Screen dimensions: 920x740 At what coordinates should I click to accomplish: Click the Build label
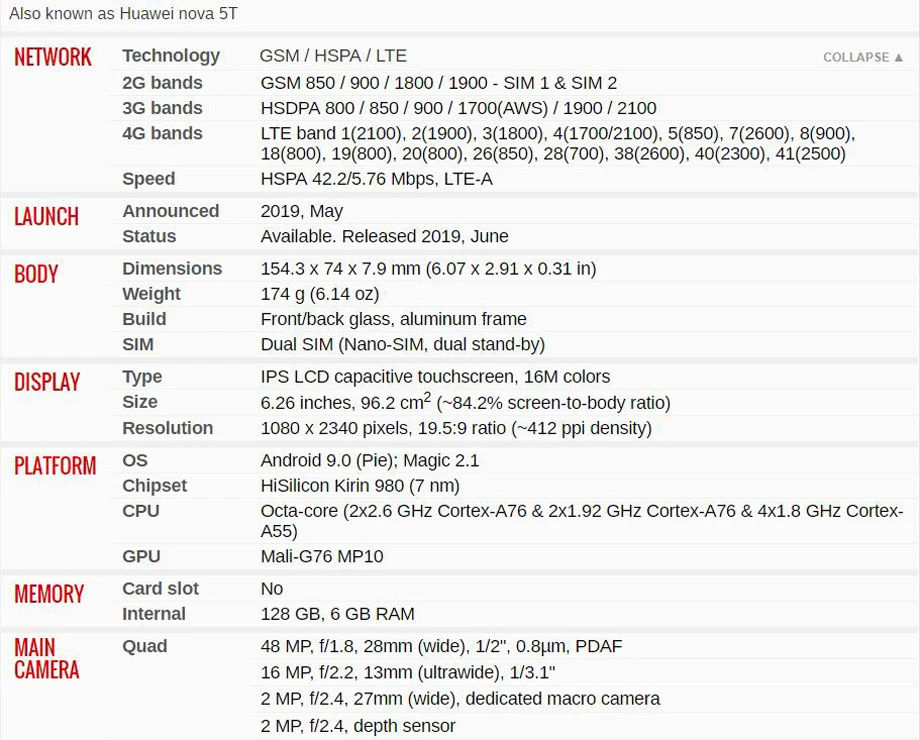[x=144, y=319]
